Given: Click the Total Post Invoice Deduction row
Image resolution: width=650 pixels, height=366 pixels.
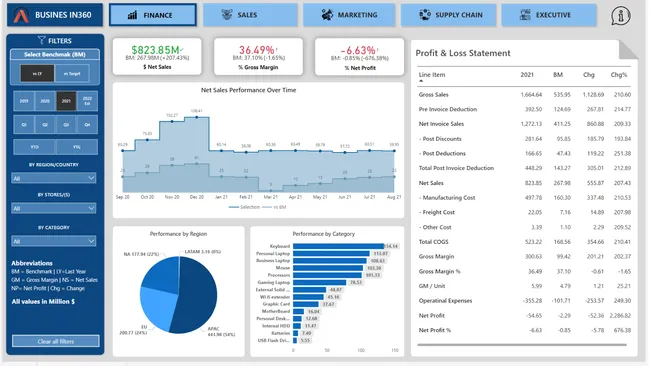Looking at the screenshot, I should coord(524,168).
